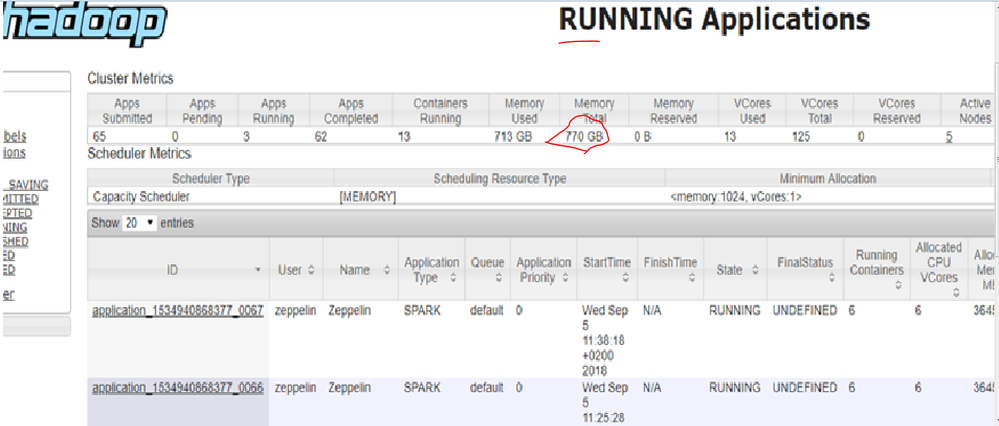The height and width of the screenshot is (426, 999).
Task: Click the EPTED state link in sidebar
Action: pyautogui.click(x=18, y=213)
